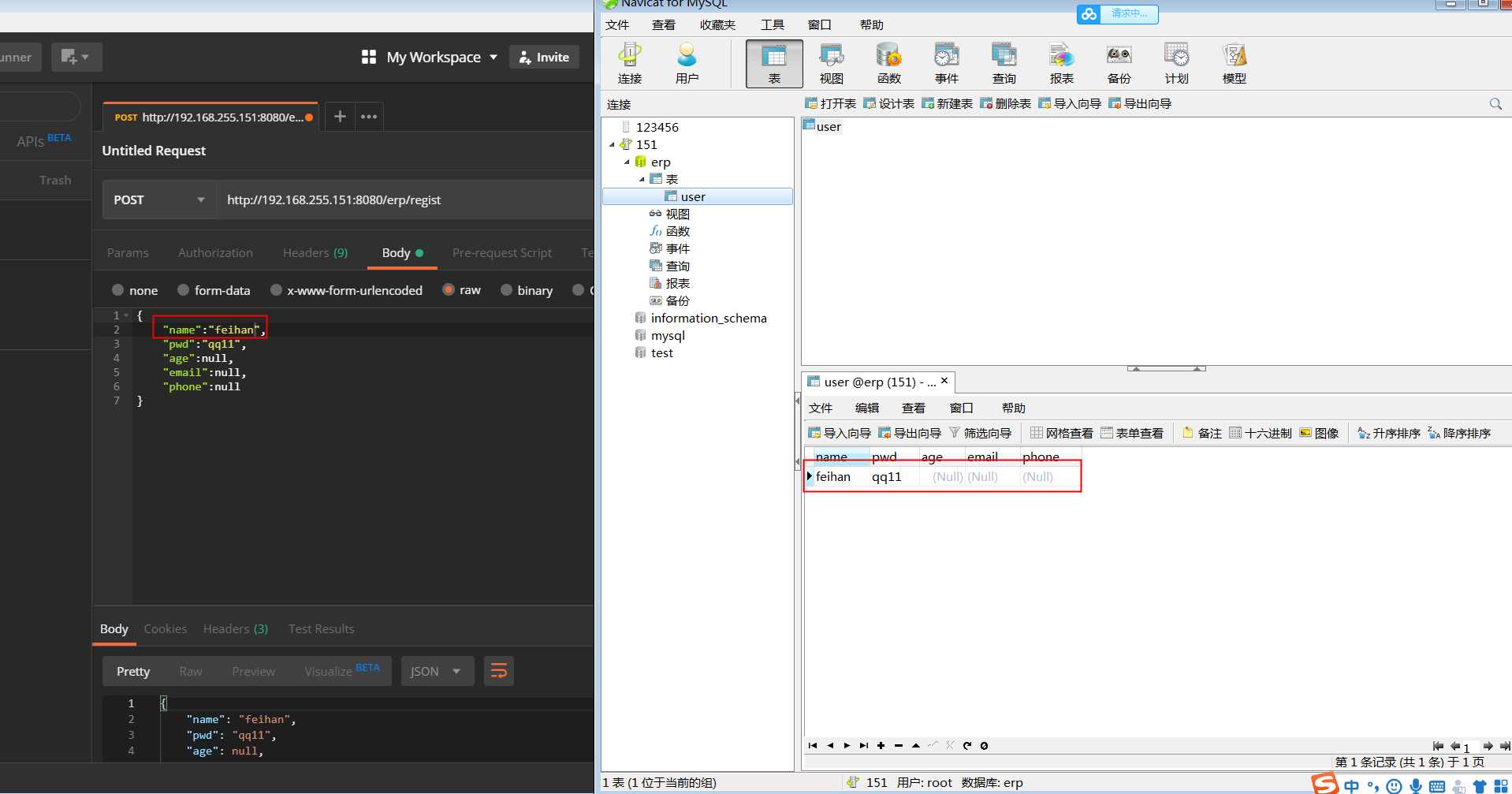Click 设计表 design table button

pos(888,103)
